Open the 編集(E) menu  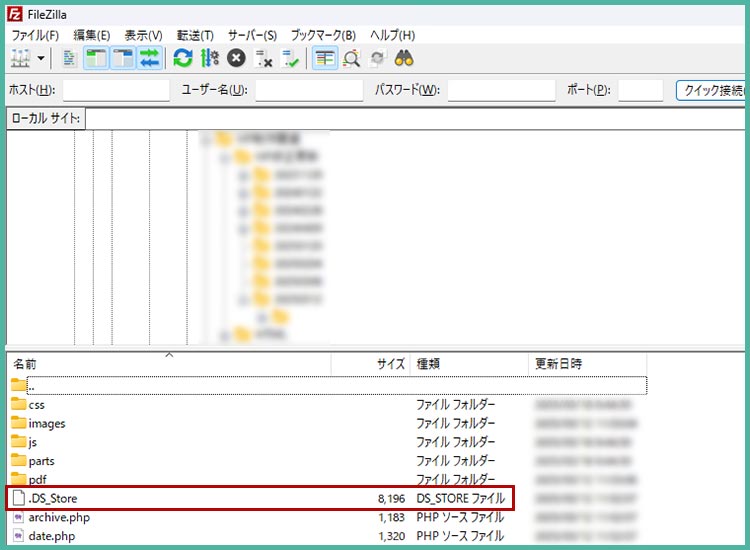[x=91, y=35]
